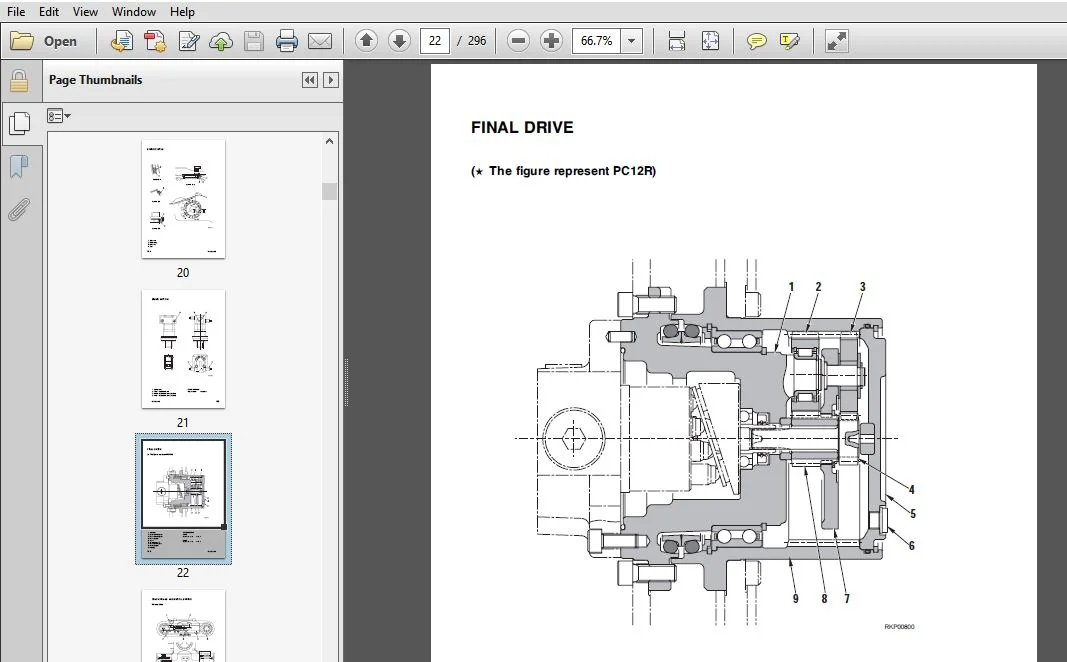The width and height of the screenshot is (1067, 662).
Task: Open the Window menu
Action: tap(133, 12)
